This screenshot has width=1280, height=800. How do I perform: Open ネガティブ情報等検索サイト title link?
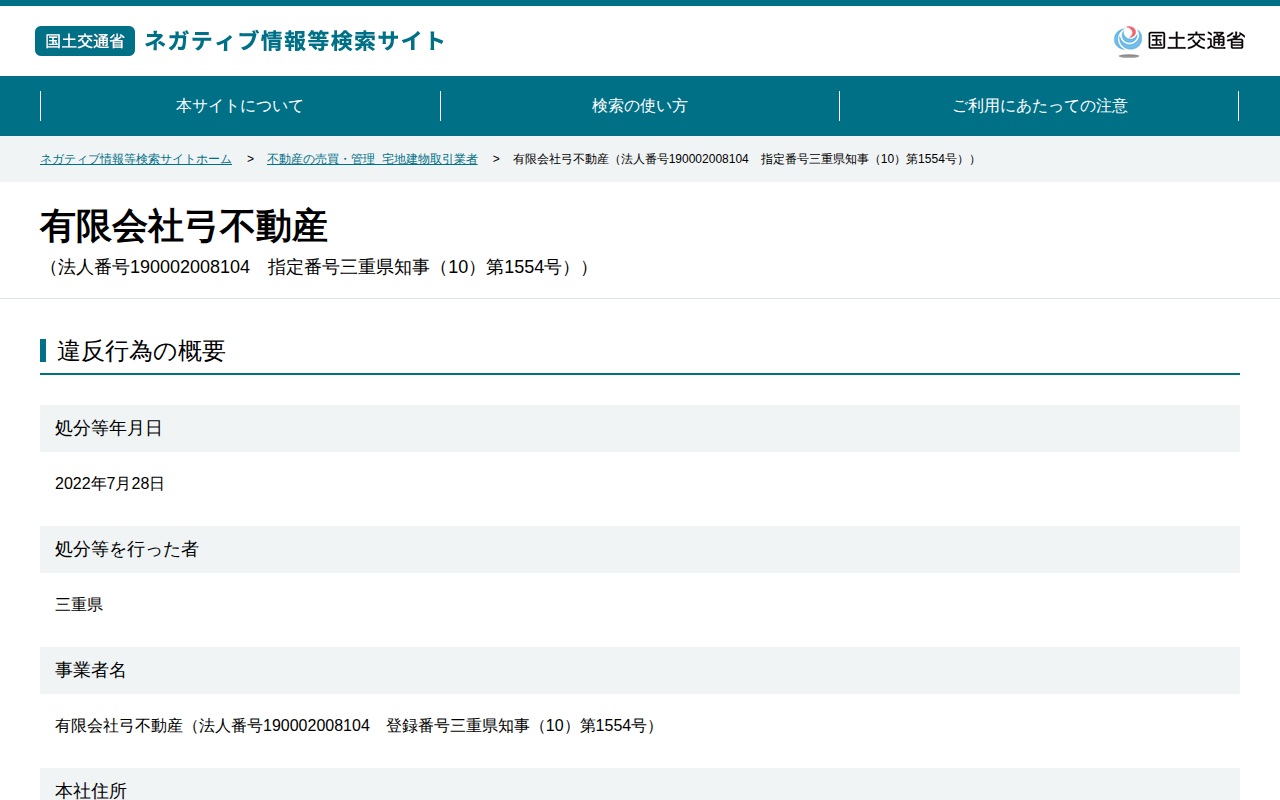point(295,41)
